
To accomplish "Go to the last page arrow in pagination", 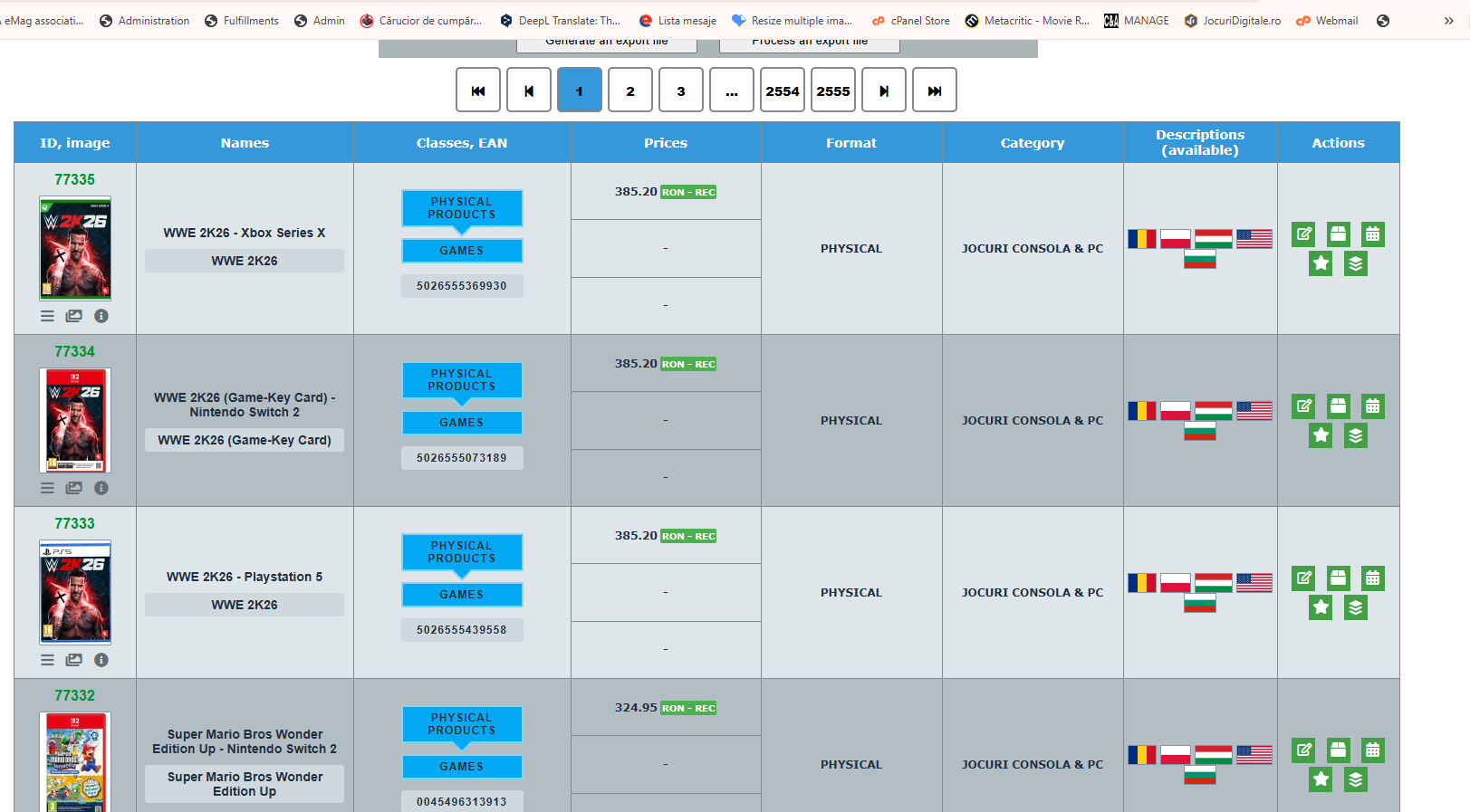I will [x=934, y=91].
